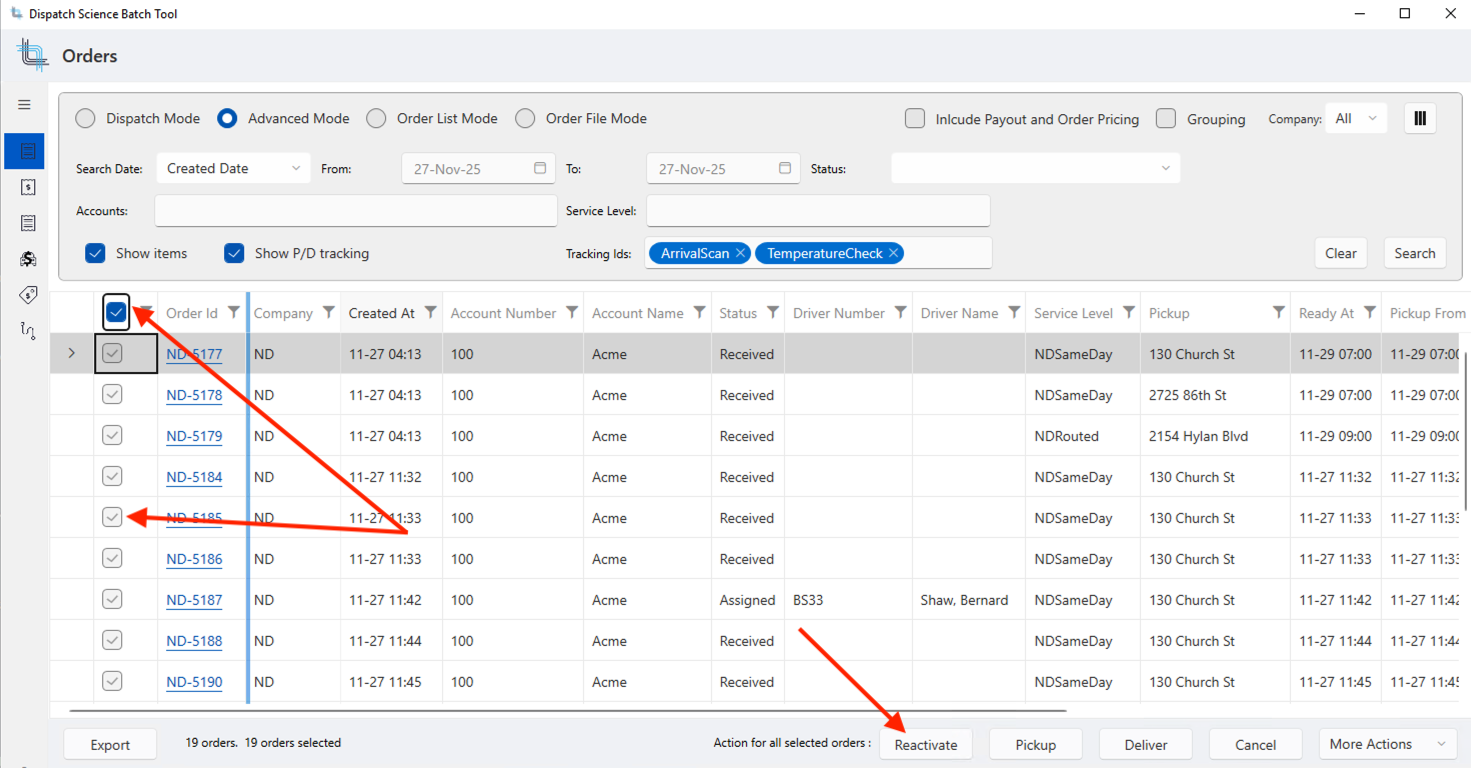Filter the Service Level column
Image resolution: width=1471 pixels, height=768 pixels.
tap(1129, 313)
